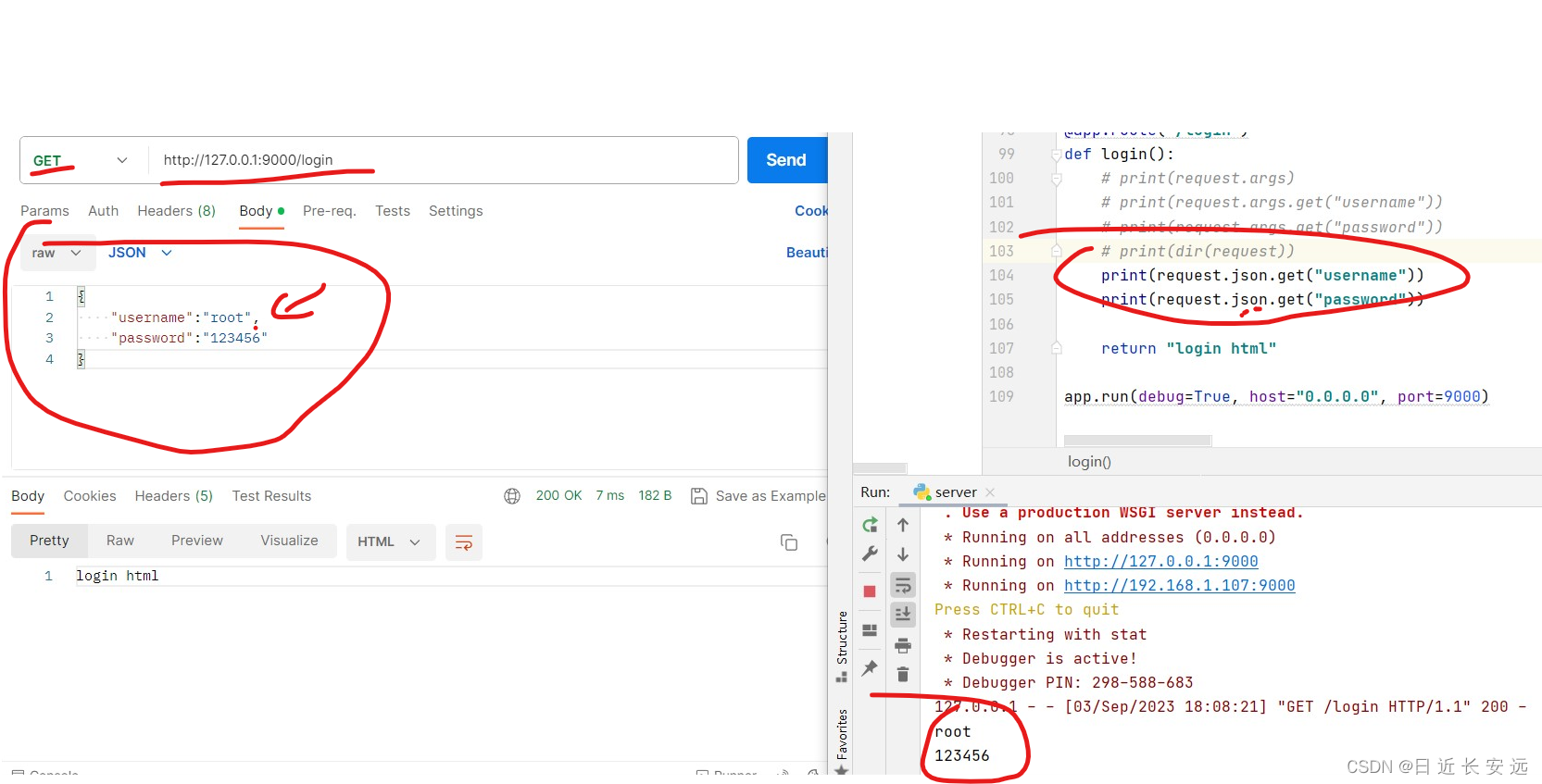Switch response view to Visualize
Viewport: 1542px width, 784px height.
click(289, 541)
